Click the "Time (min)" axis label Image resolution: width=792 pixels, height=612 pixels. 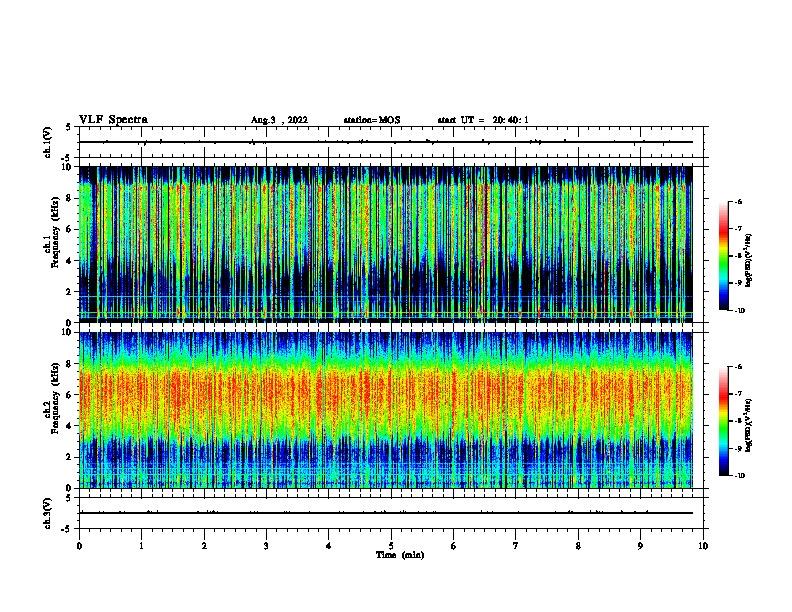point(400,555)
